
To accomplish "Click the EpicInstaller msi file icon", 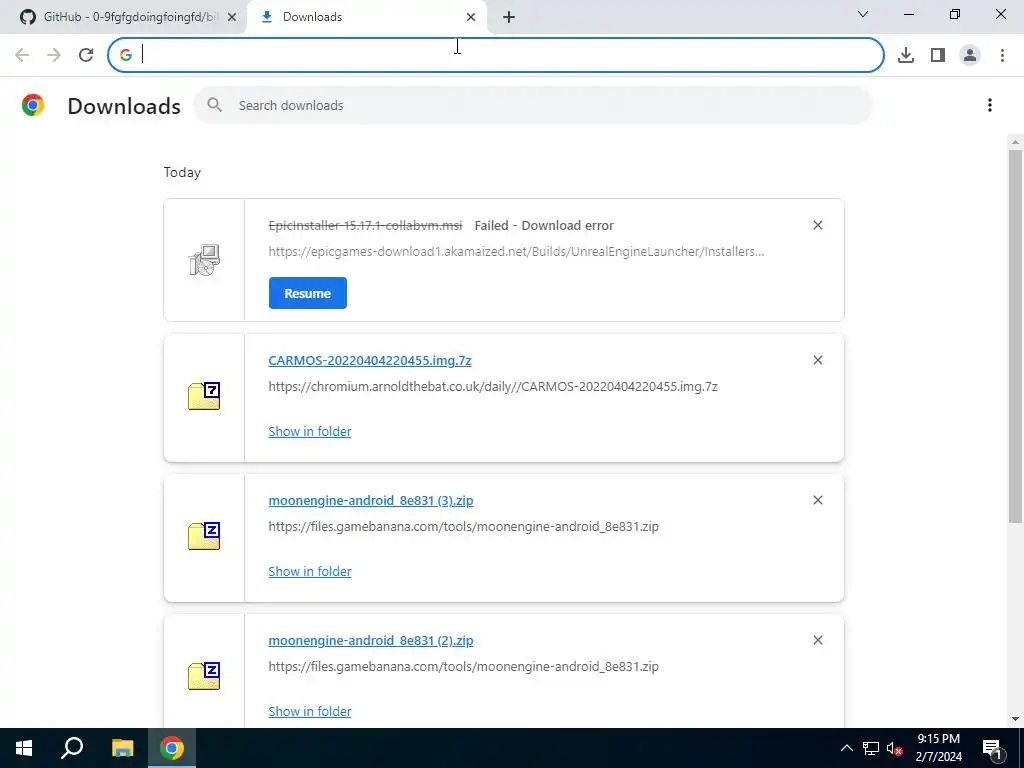I will (204, 260).
